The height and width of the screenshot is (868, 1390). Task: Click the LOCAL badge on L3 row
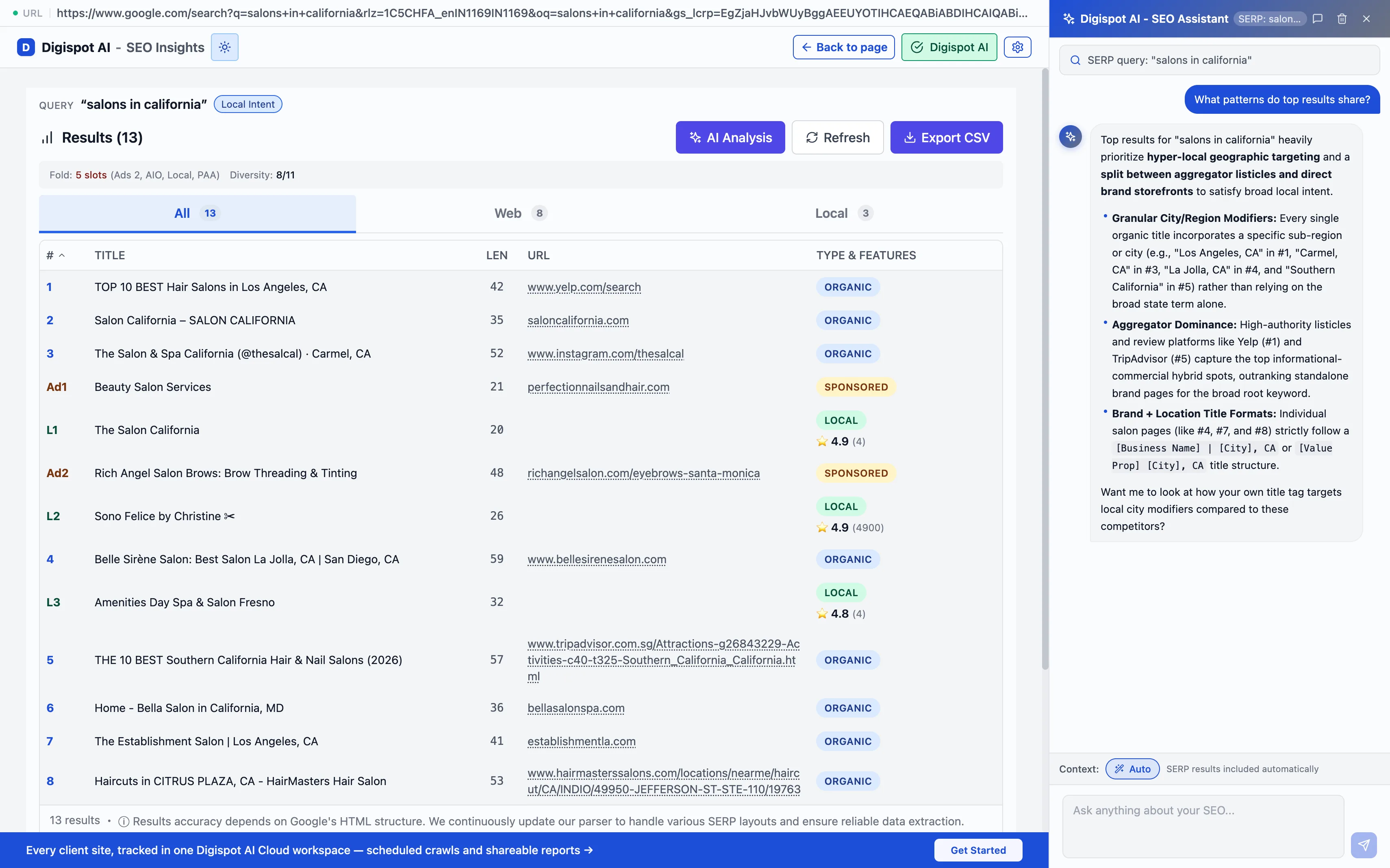(x=841, y=592)
